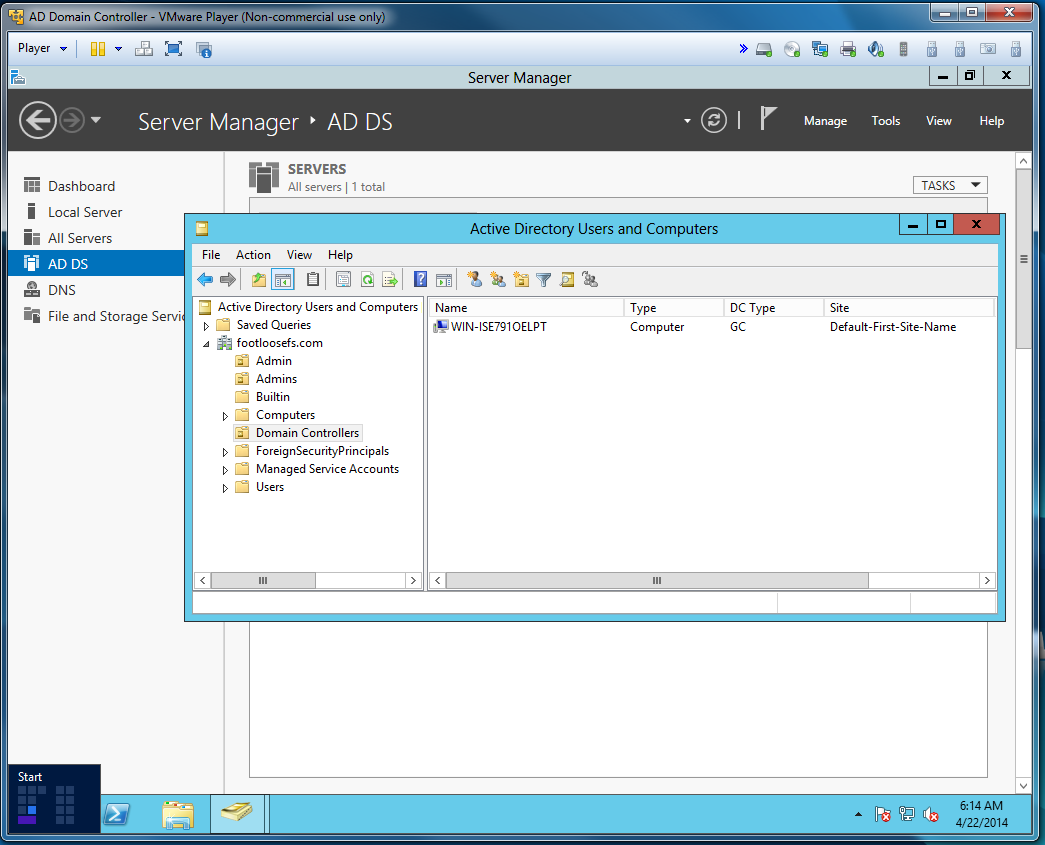Click the VMware CD/DVD drive device icon
The height and width of the screenshot is (845, 1045).
(x=792, y=49)
